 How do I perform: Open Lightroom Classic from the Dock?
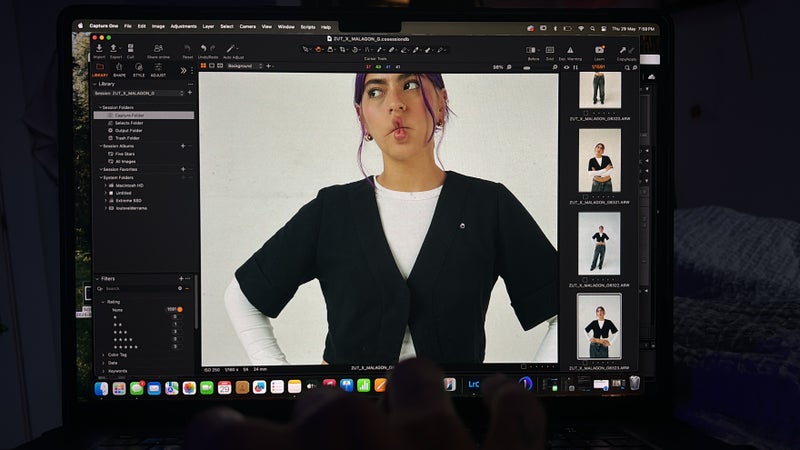point(473,384)
